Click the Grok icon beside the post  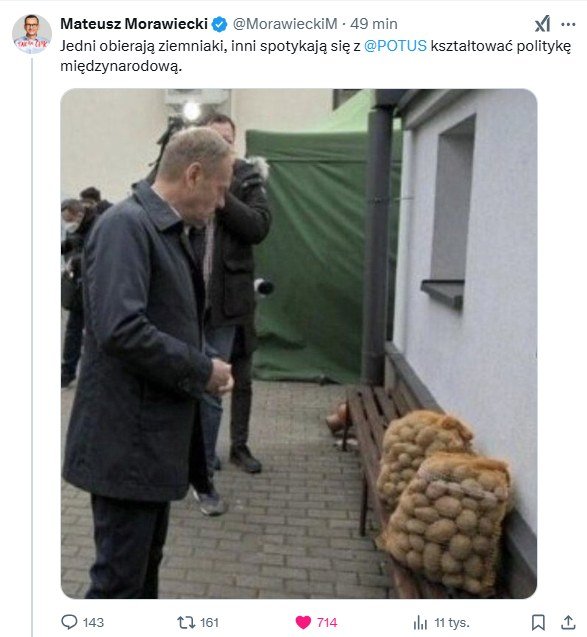click(x=542, y=24)
